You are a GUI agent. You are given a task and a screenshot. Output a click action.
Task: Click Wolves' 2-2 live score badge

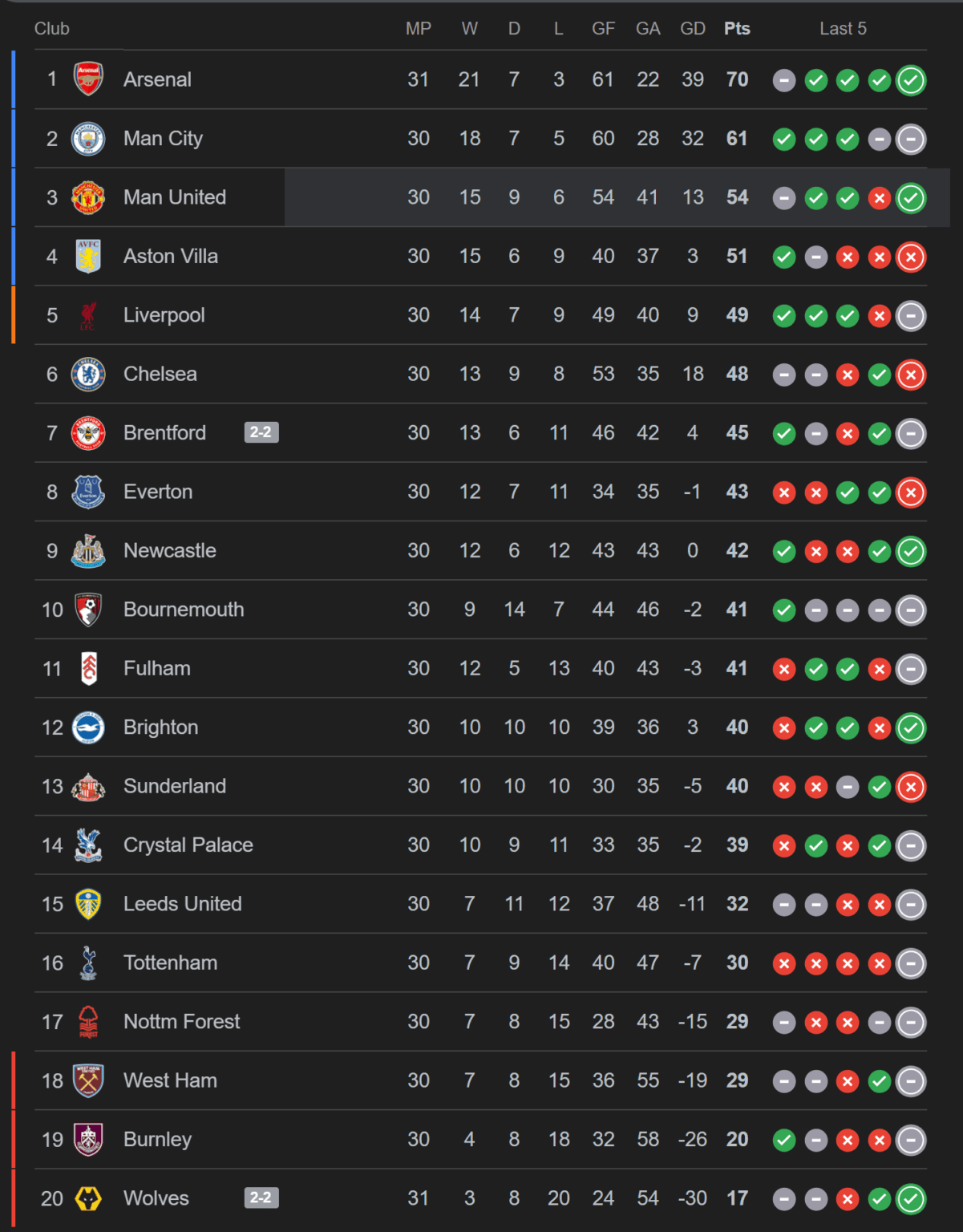point(261,1198)
